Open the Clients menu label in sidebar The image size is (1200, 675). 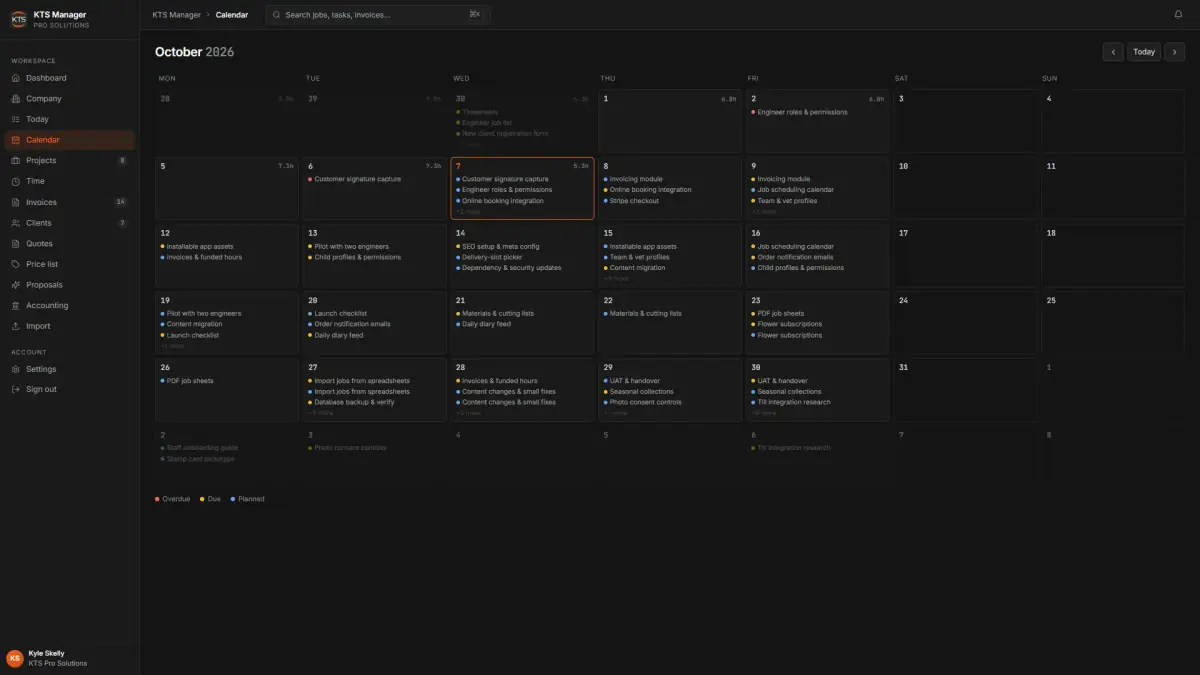click(x=39, y=223)
